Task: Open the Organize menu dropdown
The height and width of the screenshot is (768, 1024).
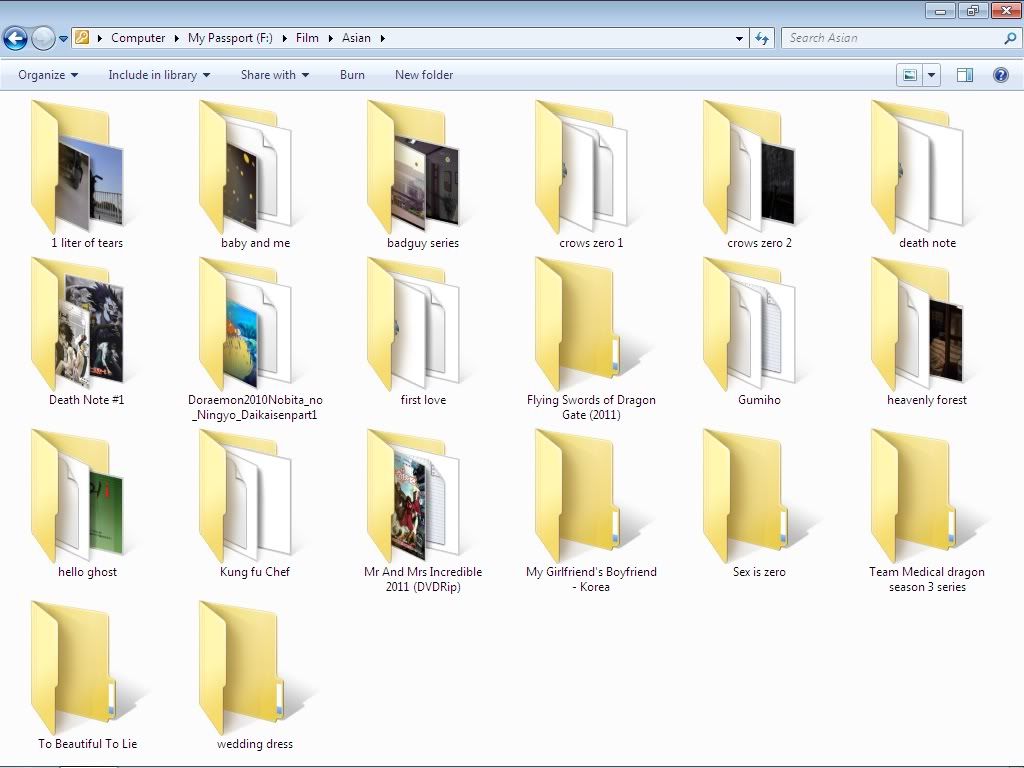Action: pyautogui.click(x=48, y=75)
